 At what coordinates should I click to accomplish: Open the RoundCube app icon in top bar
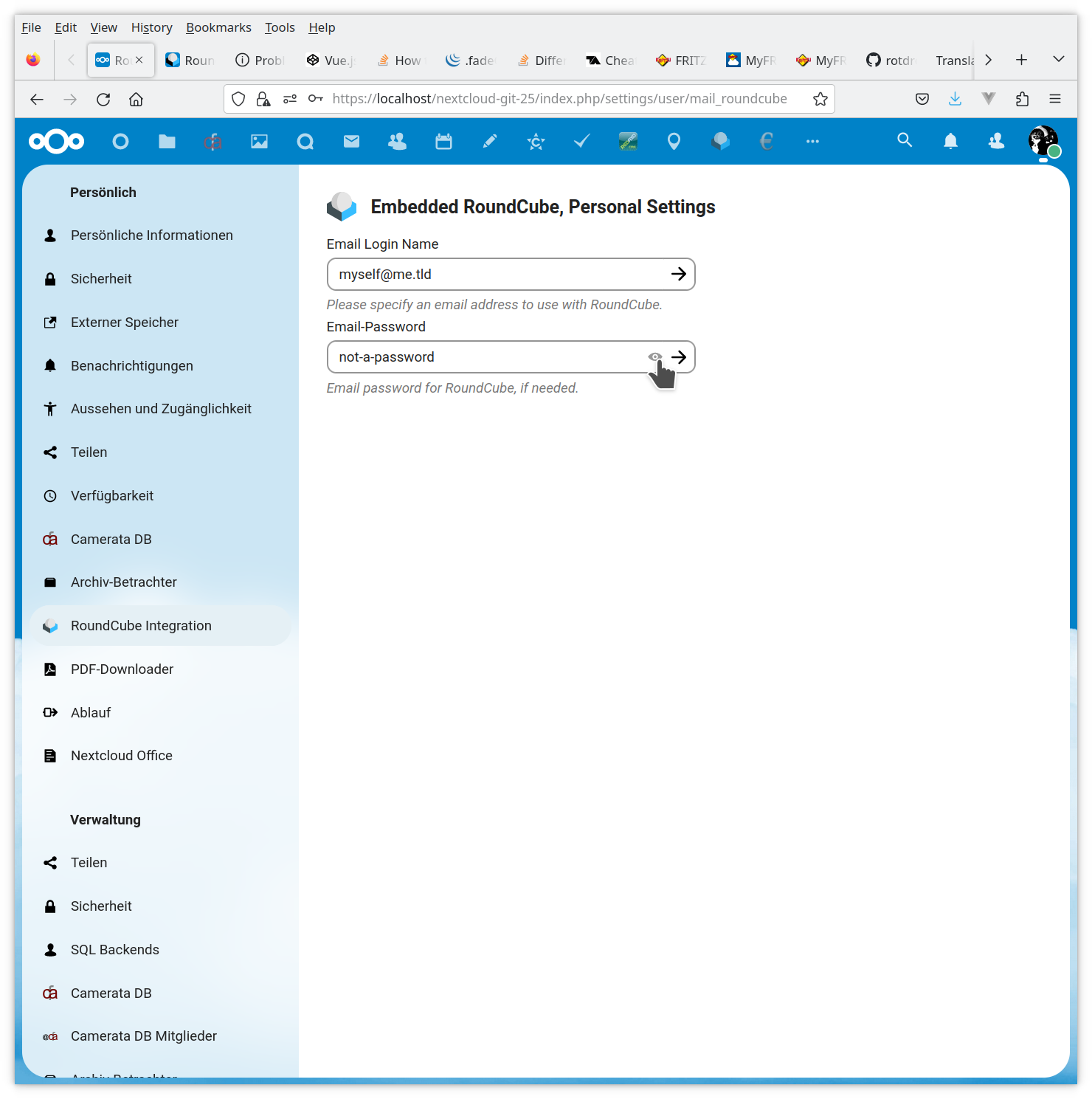pyautogui.click(x=720, y=141)
